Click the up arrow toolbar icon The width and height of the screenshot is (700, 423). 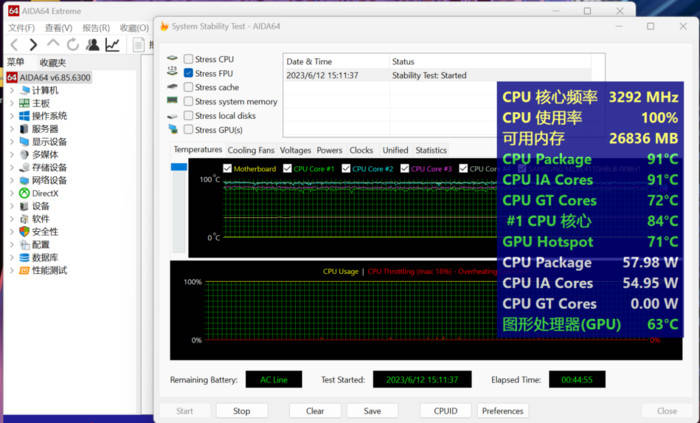[53, 44]
